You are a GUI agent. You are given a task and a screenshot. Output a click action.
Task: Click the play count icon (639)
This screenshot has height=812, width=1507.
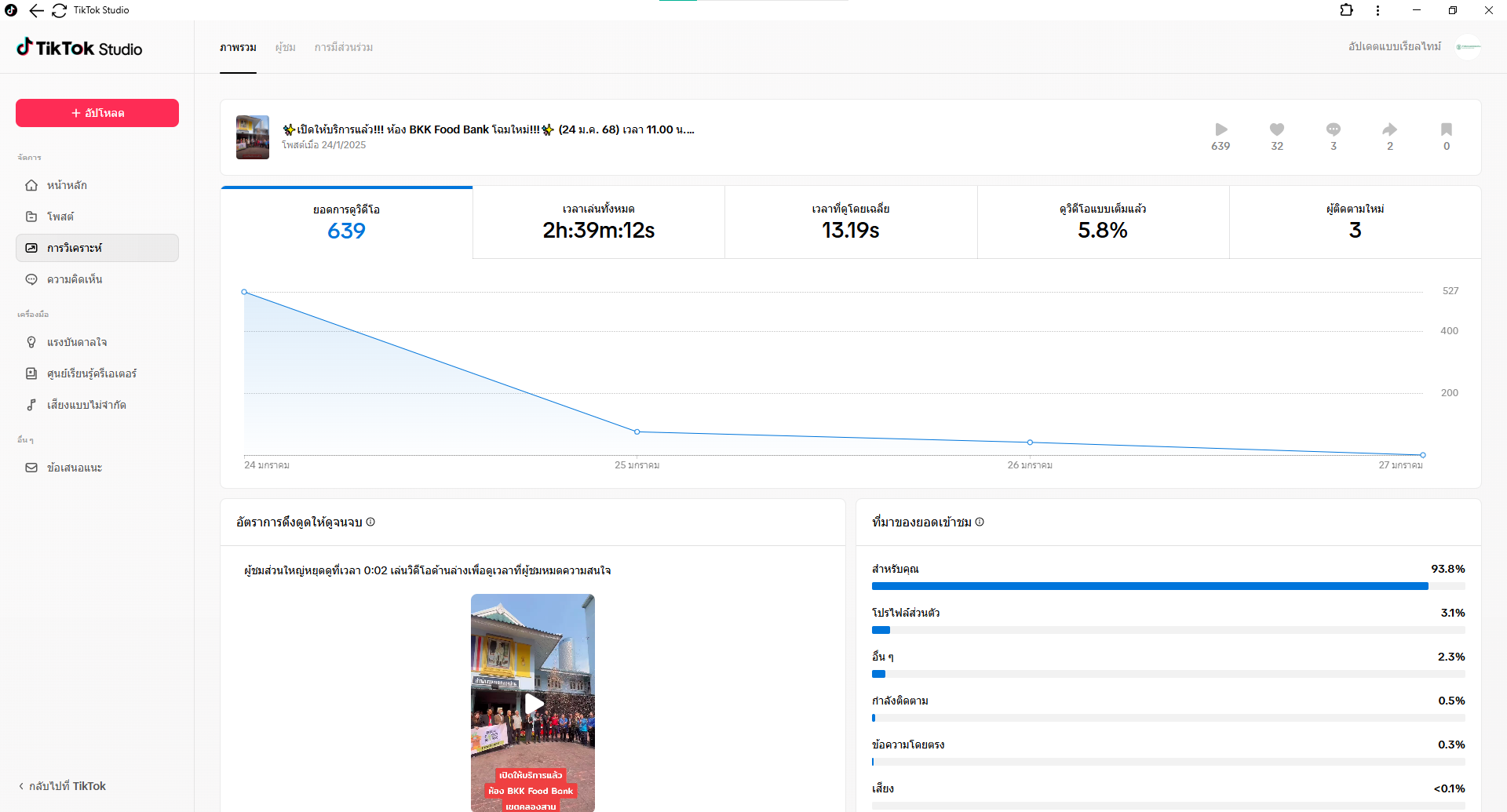1221,129
